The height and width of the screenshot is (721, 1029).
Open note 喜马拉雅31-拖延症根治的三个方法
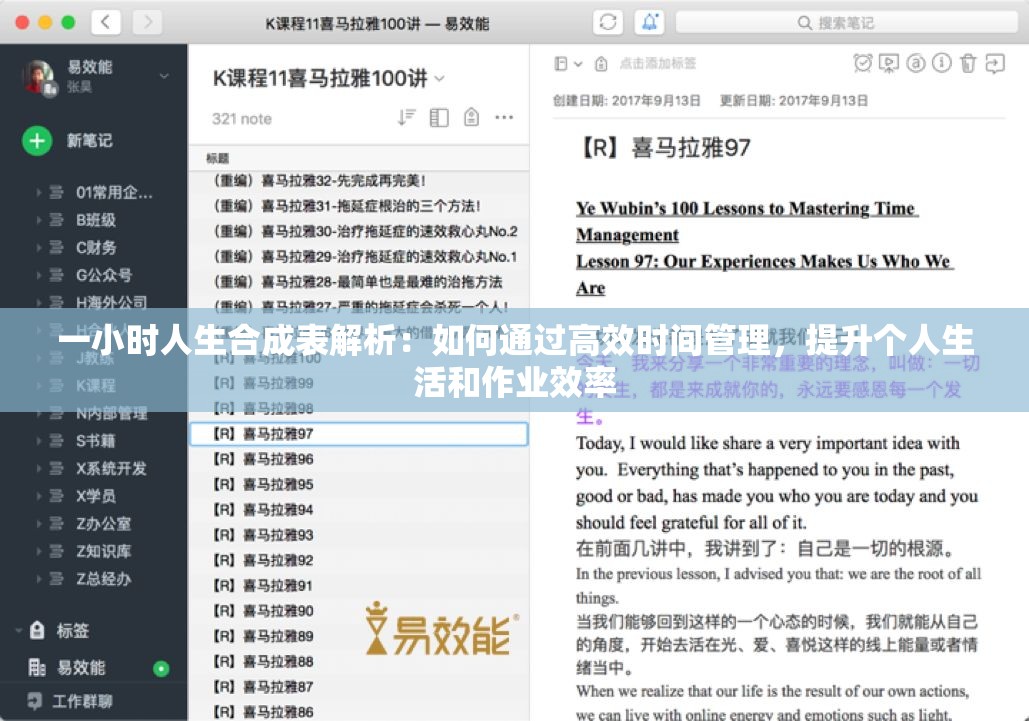[x=358, y=206]
